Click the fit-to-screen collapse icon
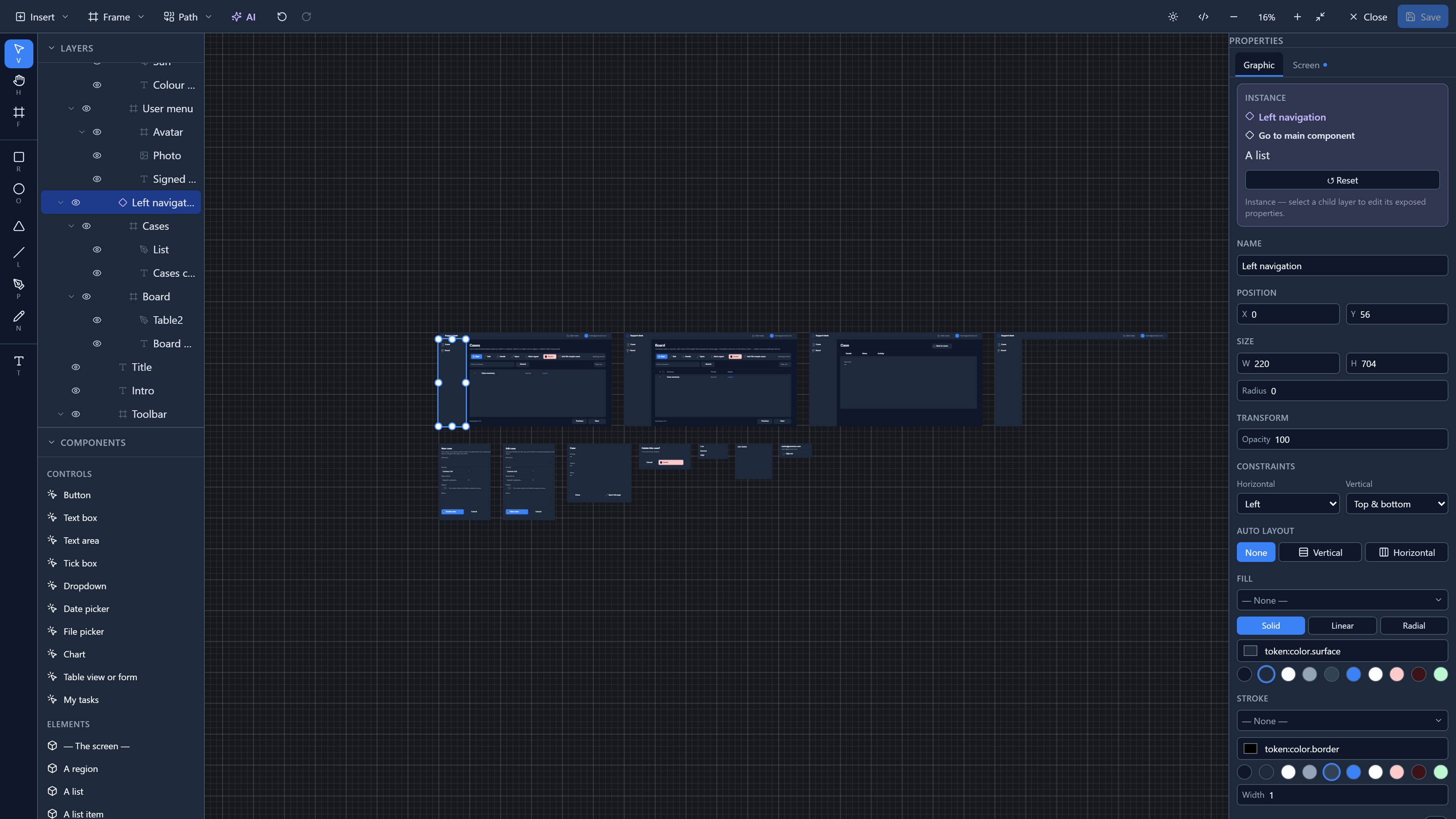This screenshot has height=819, width=1456. (x=1320, y=17)
